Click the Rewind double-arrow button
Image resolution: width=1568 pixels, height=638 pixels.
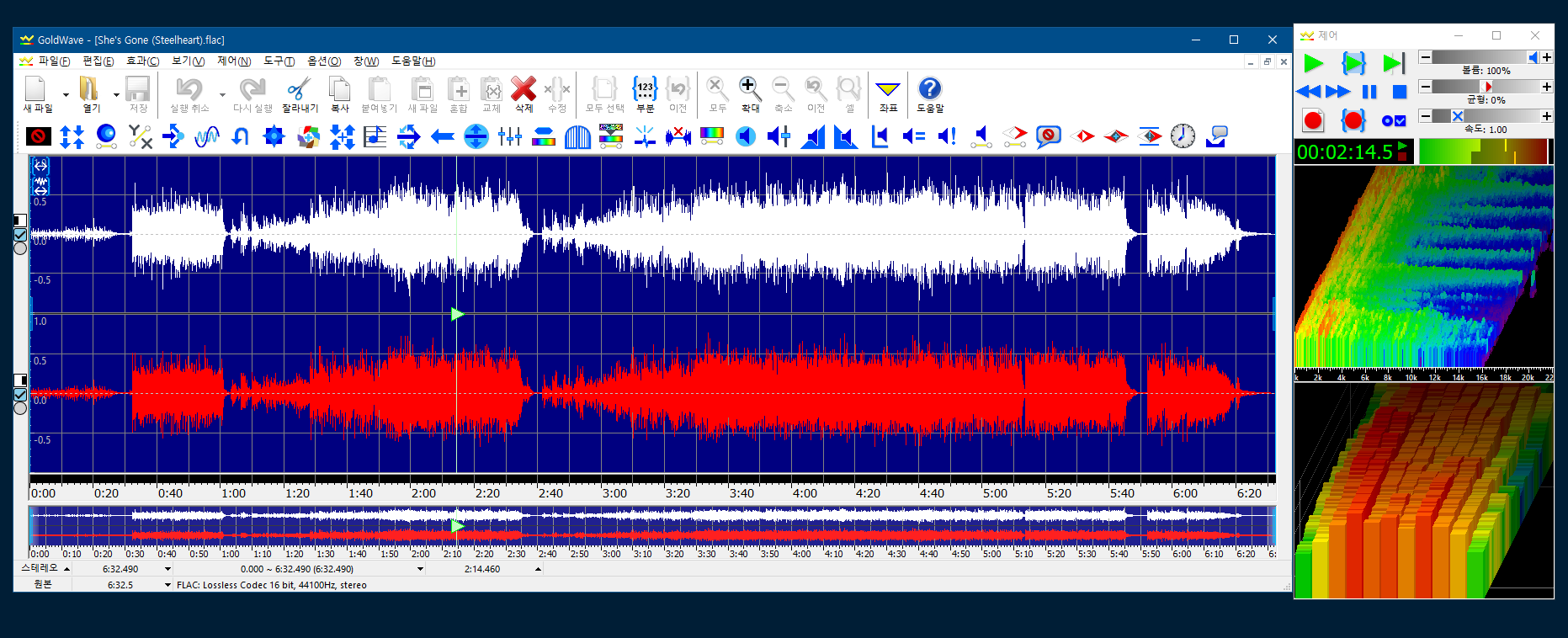[x=1309, y=92]
